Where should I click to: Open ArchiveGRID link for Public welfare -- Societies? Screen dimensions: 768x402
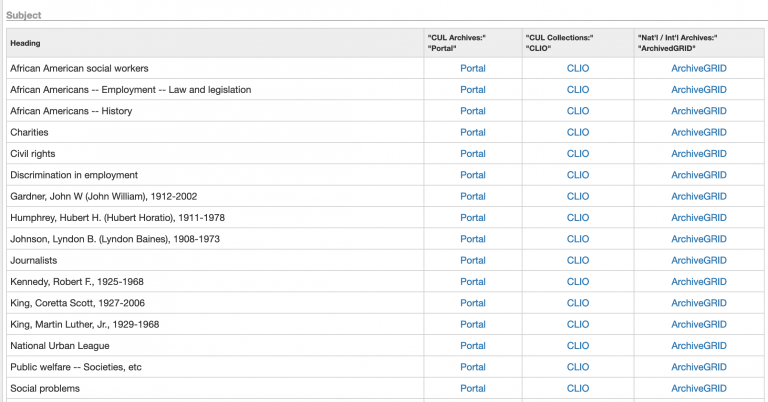coord(699,367)
